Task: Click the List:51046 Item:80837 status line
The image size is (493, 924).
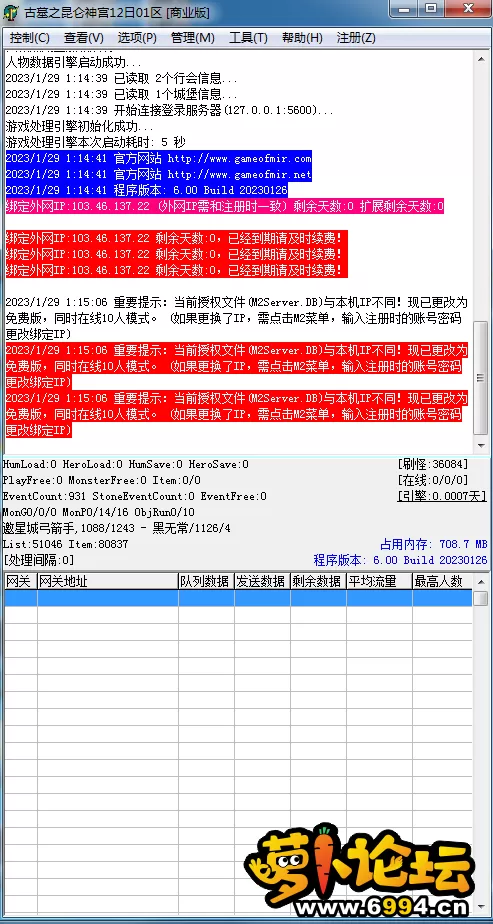Action: pos(65,544)
